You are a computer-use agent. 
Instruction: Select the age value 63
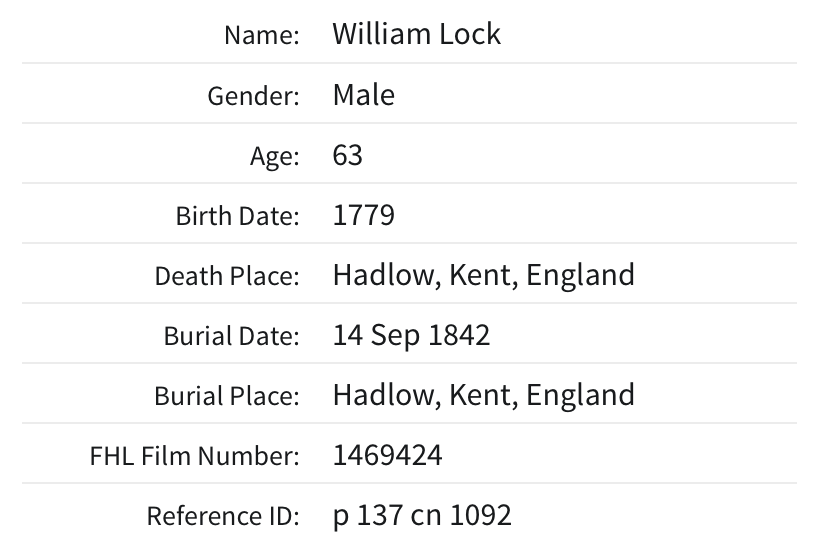pyautogui.click(x=347, y=155)
